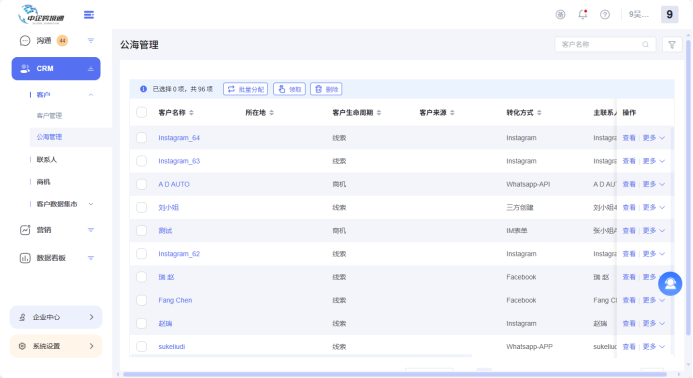Click the company logo
Screen dimensions: 693x378
pyautogui.click(x=41, y=15)
